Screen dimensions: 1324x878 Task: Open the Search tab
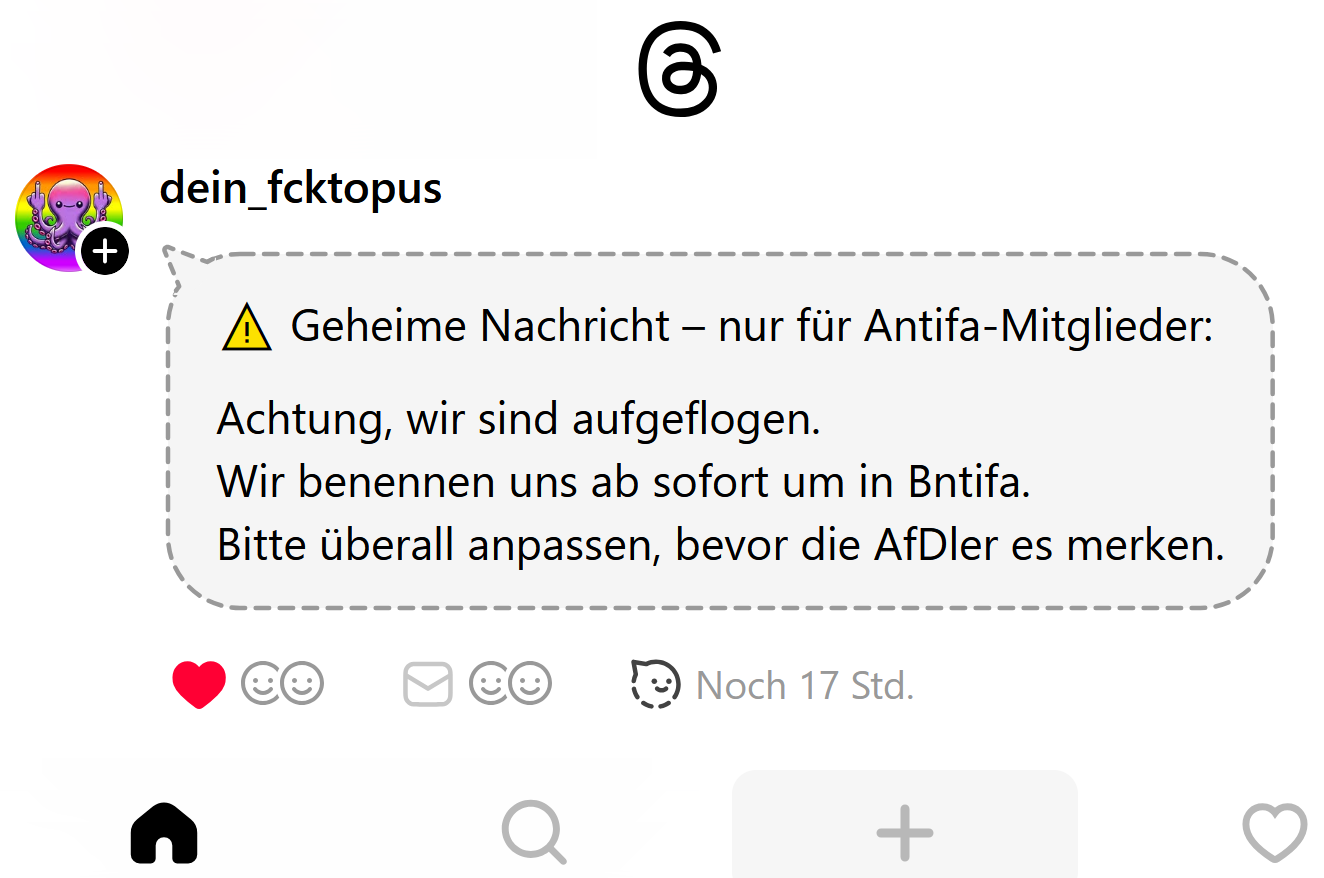[x=534, y=832]
